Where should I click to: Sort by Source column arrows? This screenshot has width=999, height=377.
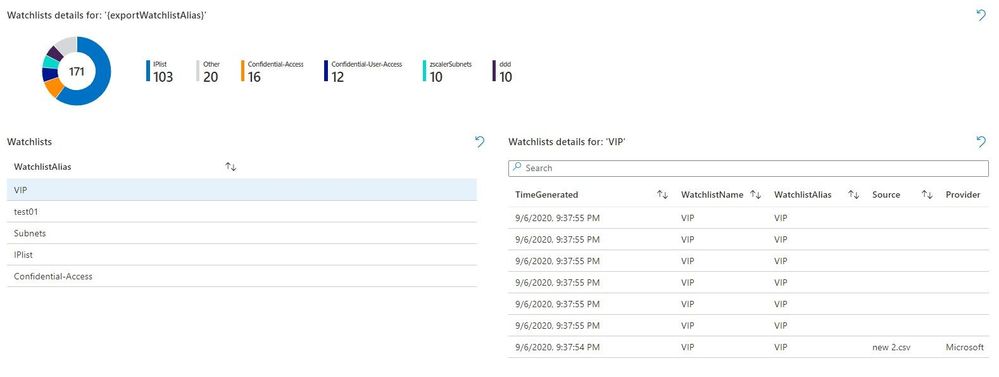pyautogui.click(x=927, y=195)
